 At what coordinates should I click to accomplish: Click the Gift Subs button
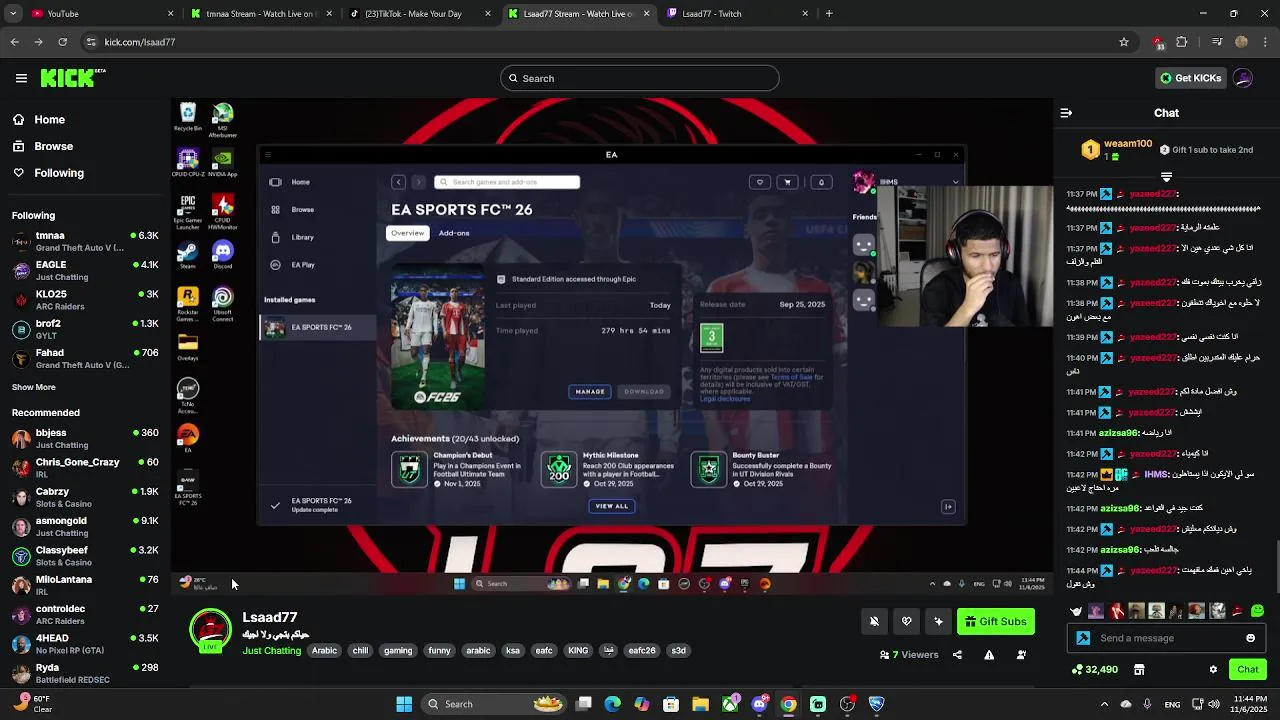pos(995,621)
